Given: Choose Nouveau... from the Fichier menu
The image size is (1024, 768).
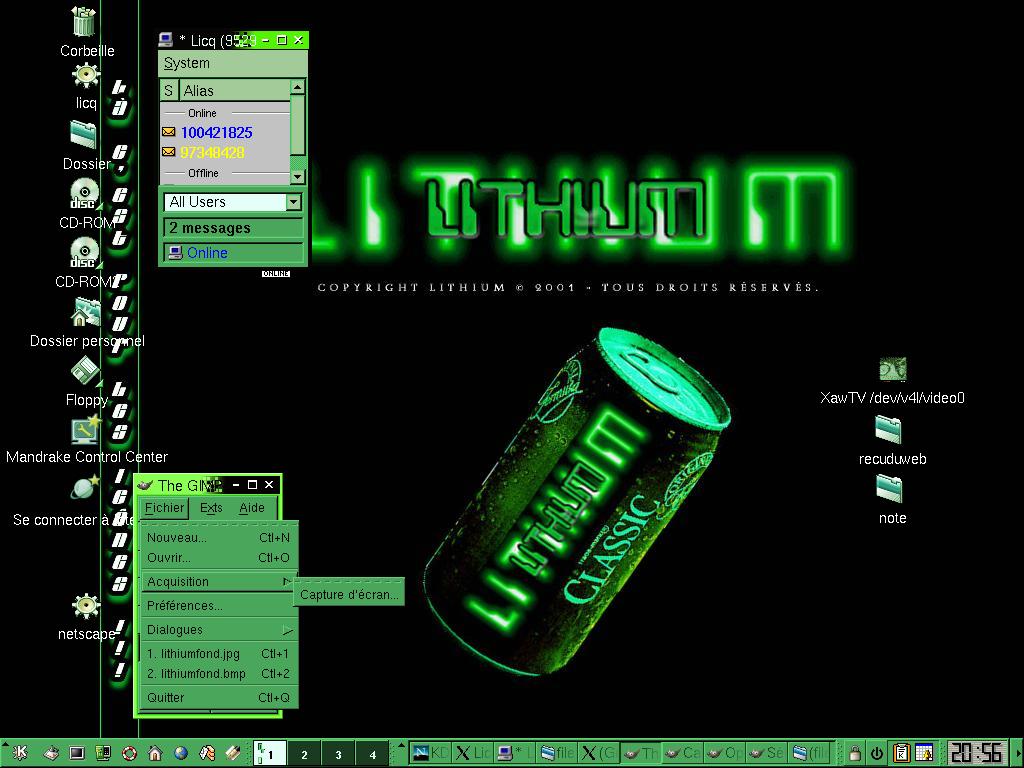Looking at the screenshot, I should [219, 537].
